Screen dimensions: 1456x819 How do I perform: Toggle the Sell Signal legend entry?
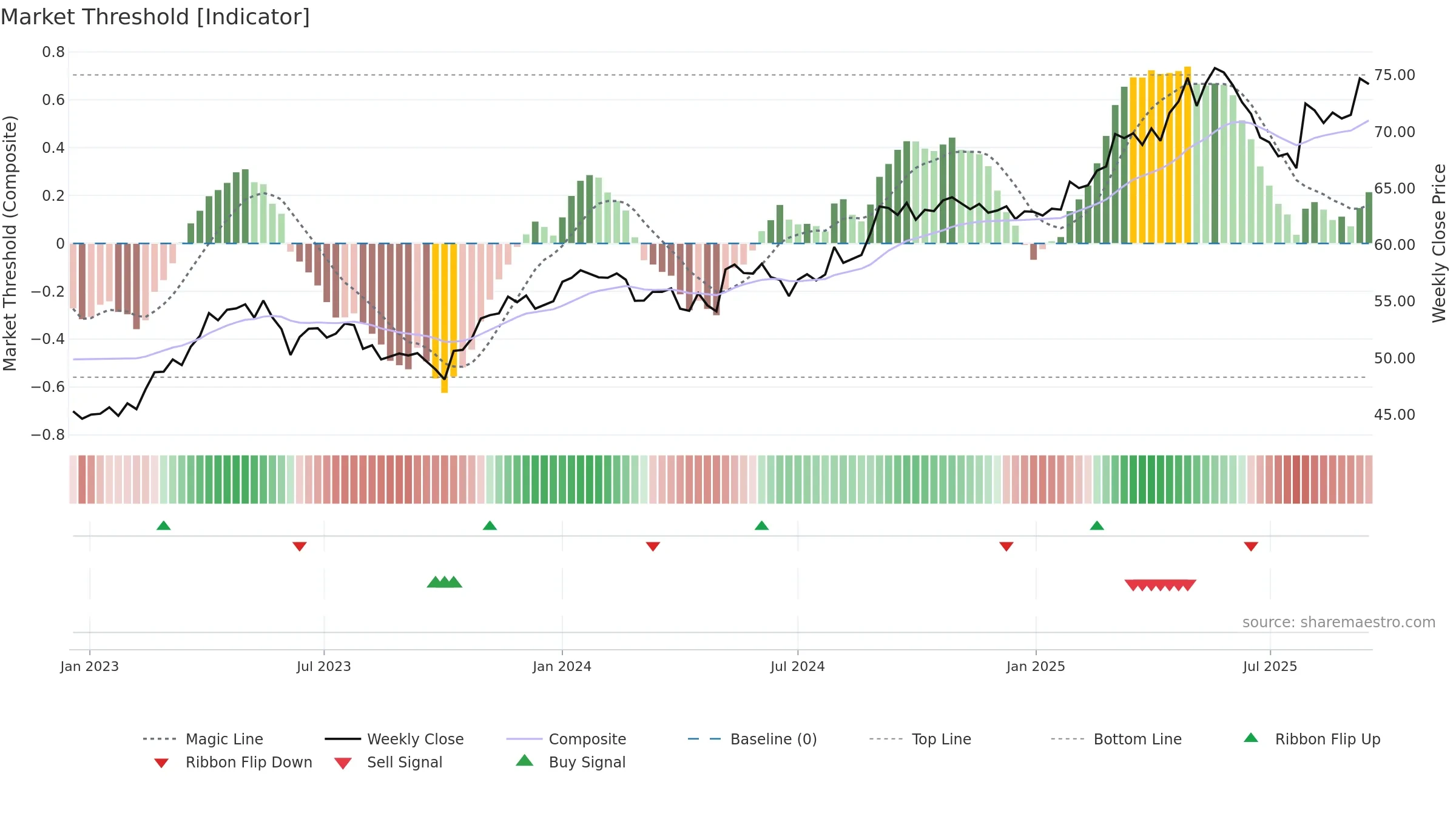coord(388,762)
